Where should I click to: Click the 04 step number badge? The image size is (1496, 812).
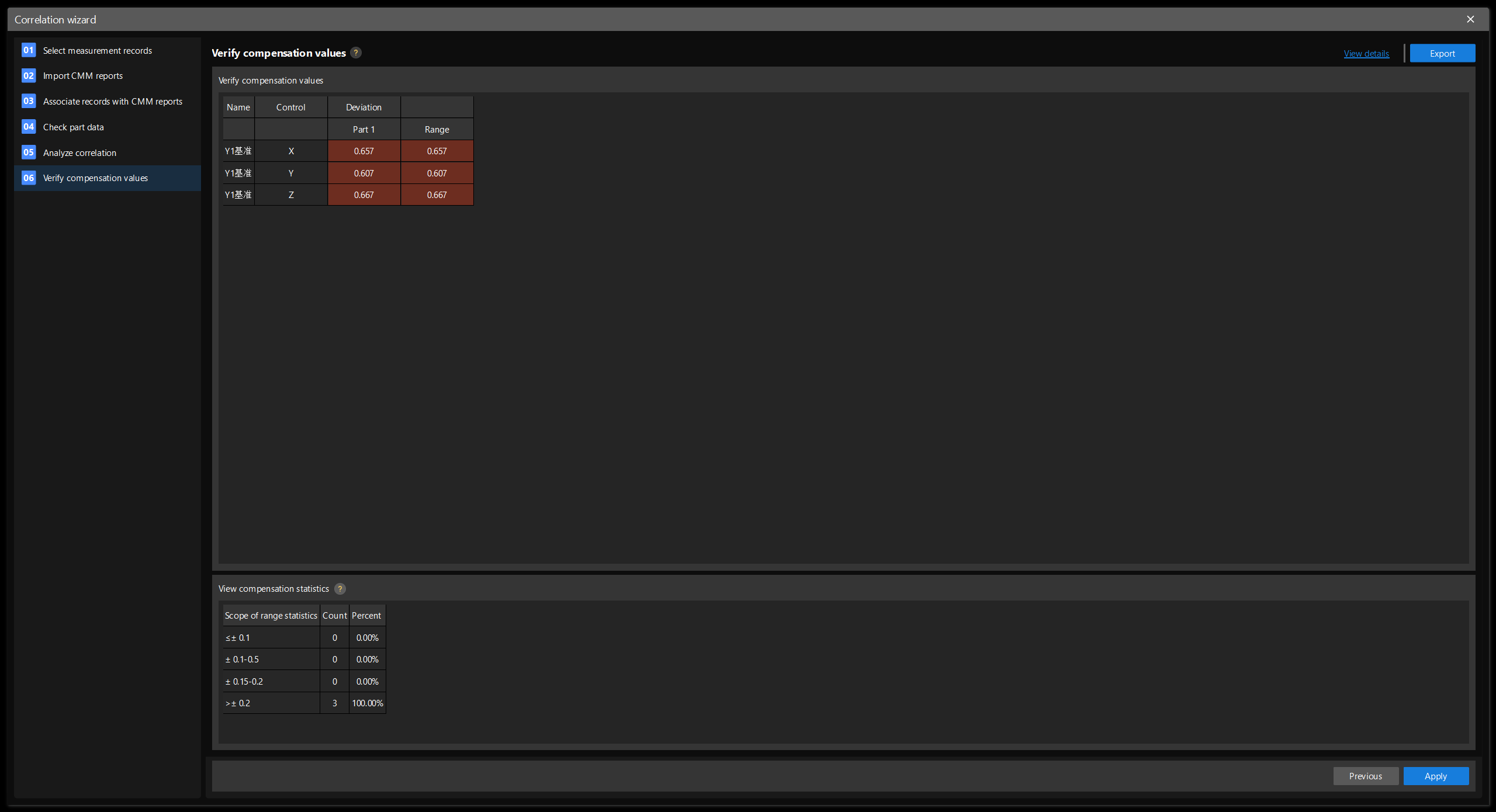tap(29, 127)
